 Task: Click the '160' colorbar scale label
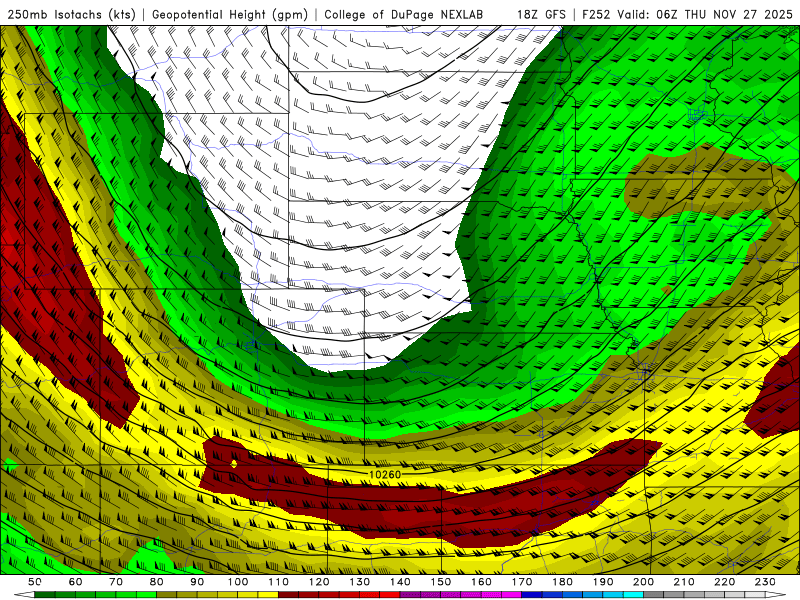tap(481, 582)
